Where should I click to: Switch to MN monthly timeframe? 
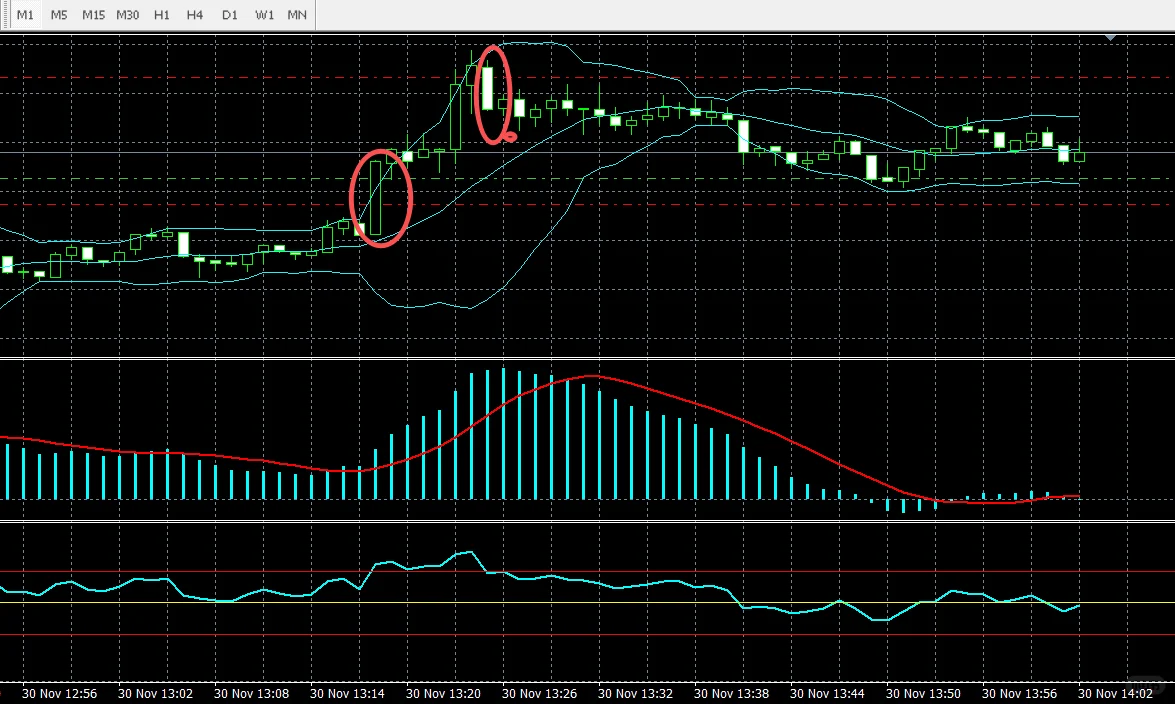(x=297, y=15)
